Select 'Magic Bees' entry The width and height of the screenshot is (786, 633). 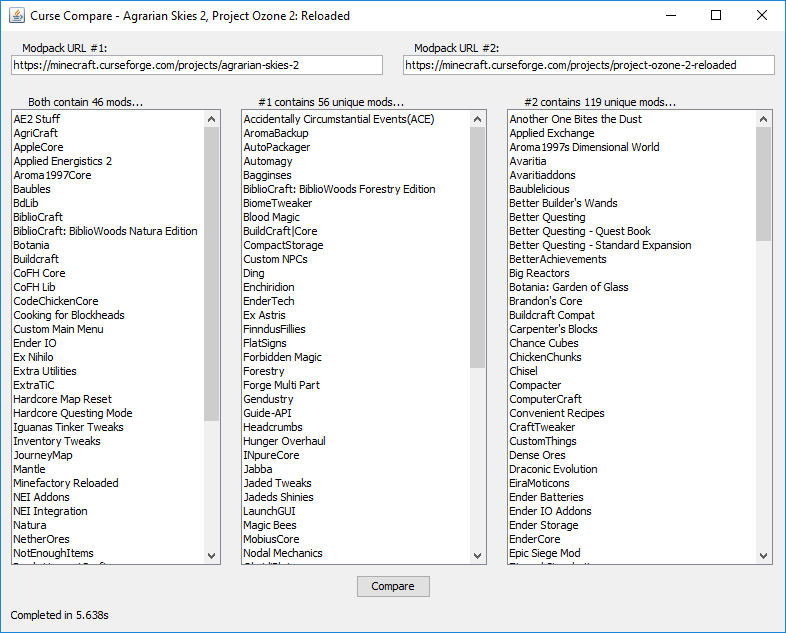pos(270,525)
